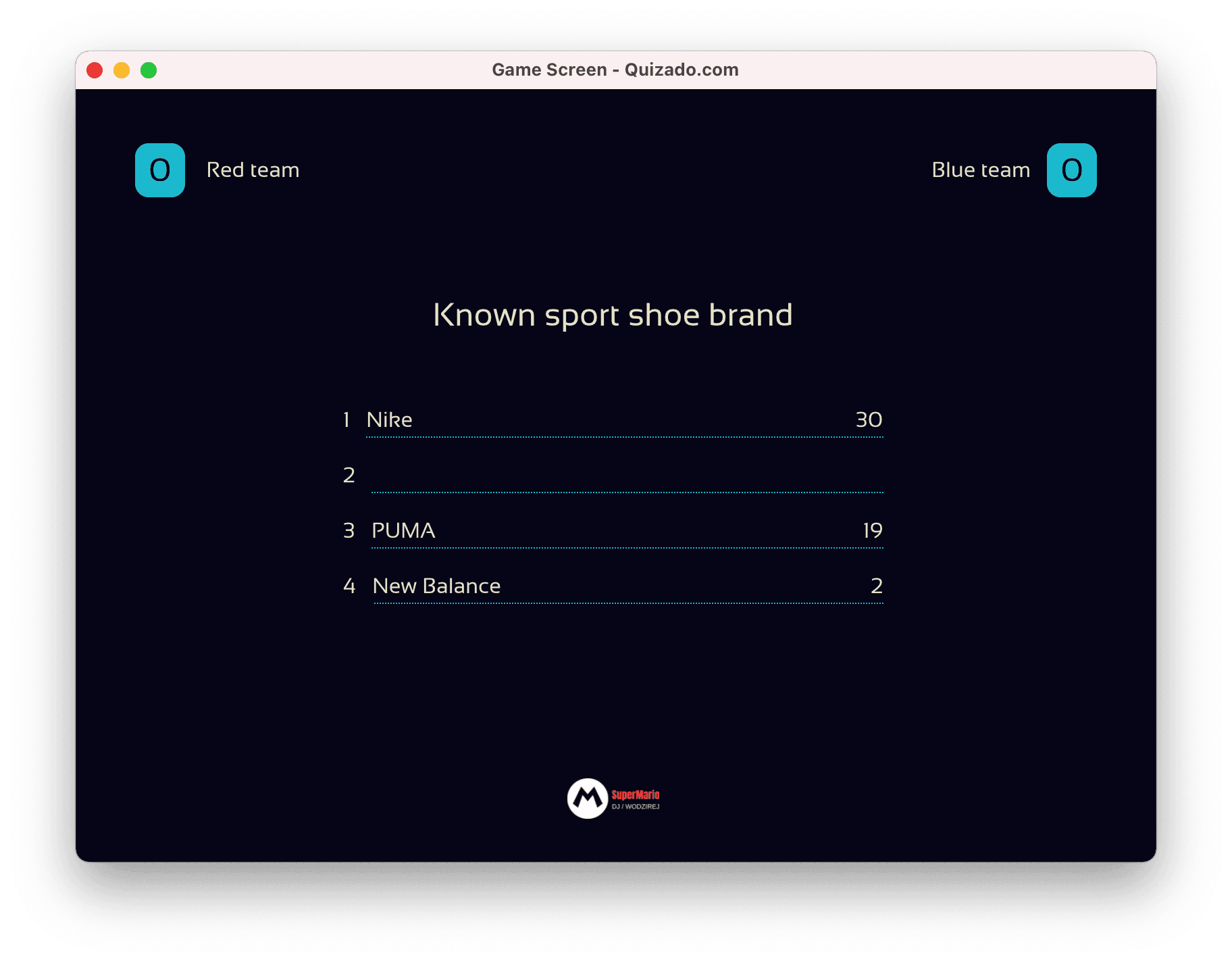The height and width of the screenshot is (962, 1232).
Task: Select the 'Blue team' label
Action: (980, 170)
